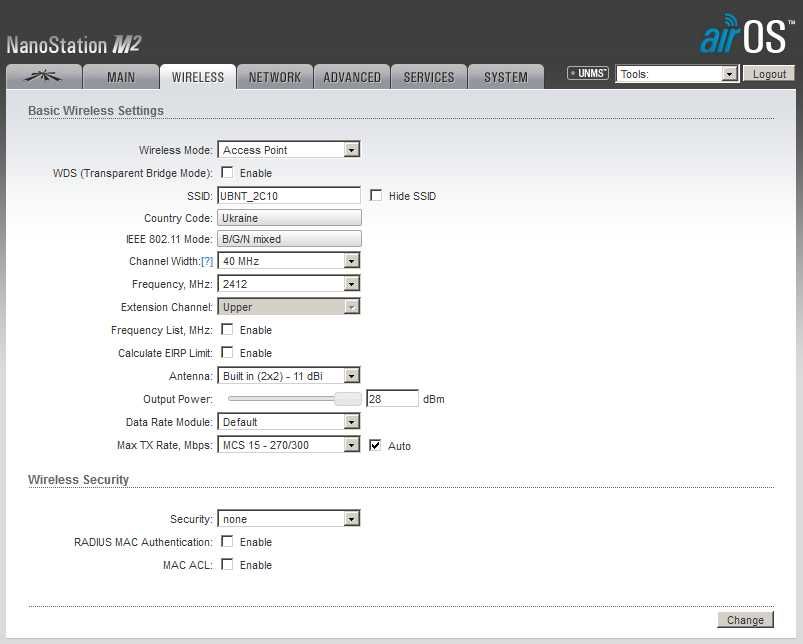Viewport: 803px width, 644px height.
Task: Tick the Hide SSID checkbox
Action: coord(376,196)
